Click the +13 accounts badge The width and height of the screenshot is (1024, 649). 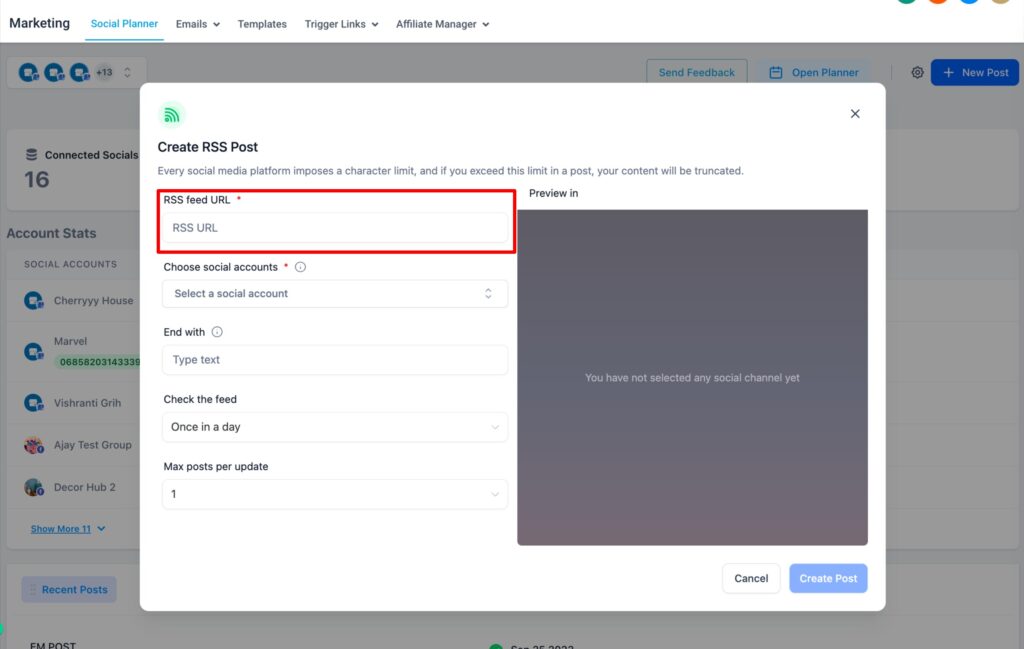(104, 72)
